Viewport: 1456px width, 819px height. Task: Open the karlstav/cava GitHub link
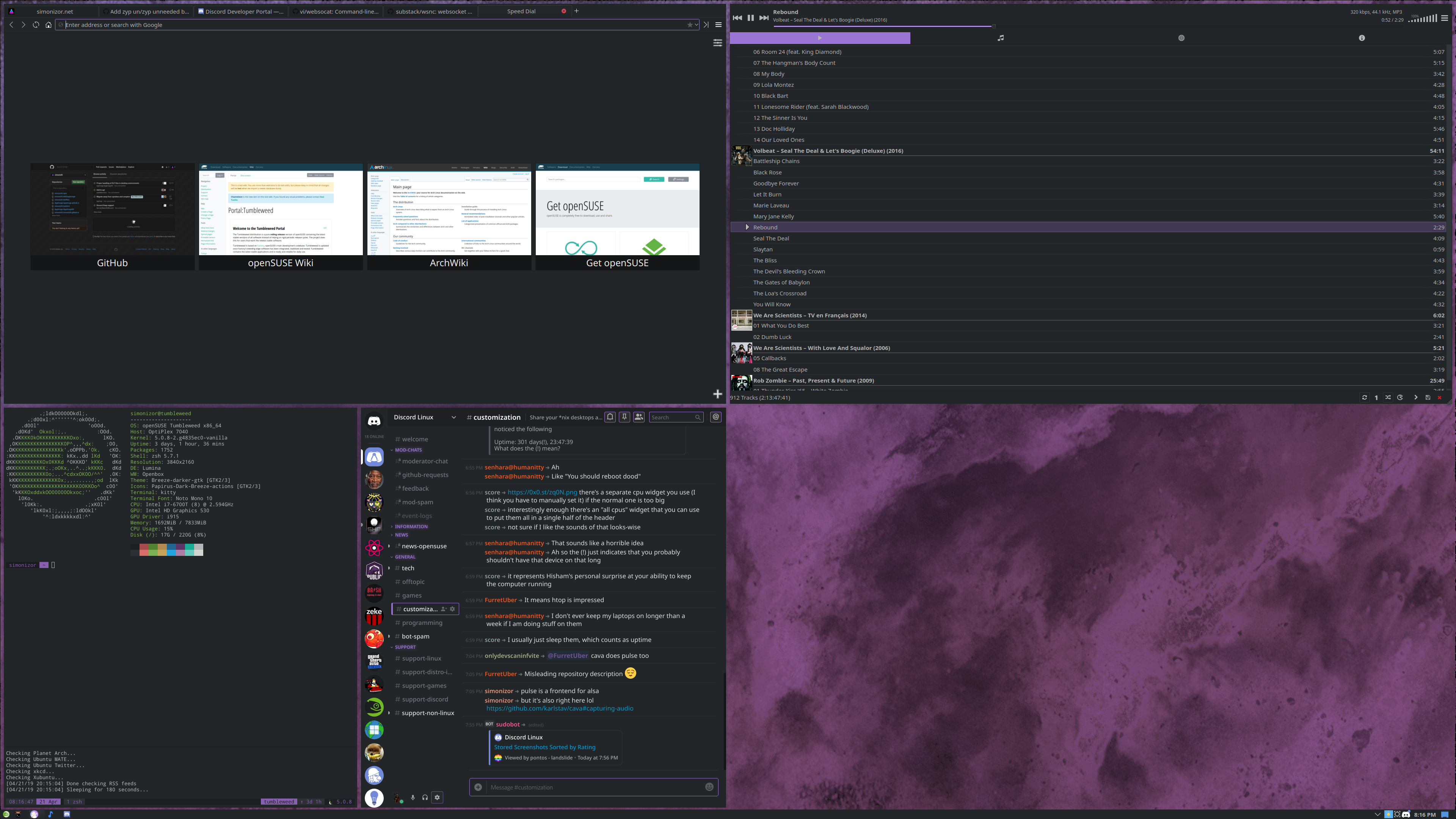[560, 708]
